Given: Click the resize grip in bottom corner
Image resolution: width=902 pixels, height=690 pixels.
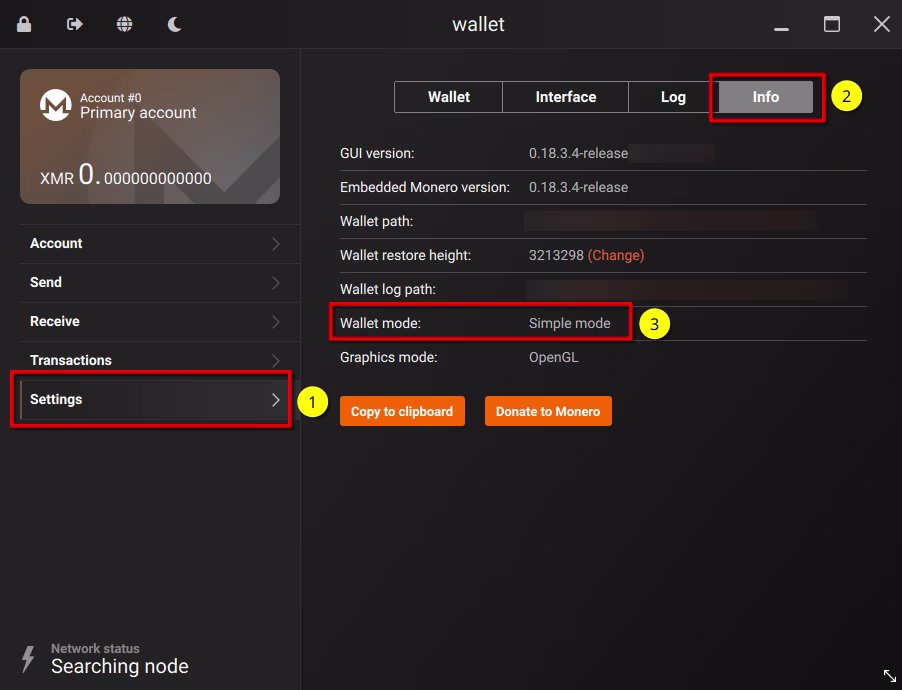Looking at the screenshot, I should [x=889, y=677].
